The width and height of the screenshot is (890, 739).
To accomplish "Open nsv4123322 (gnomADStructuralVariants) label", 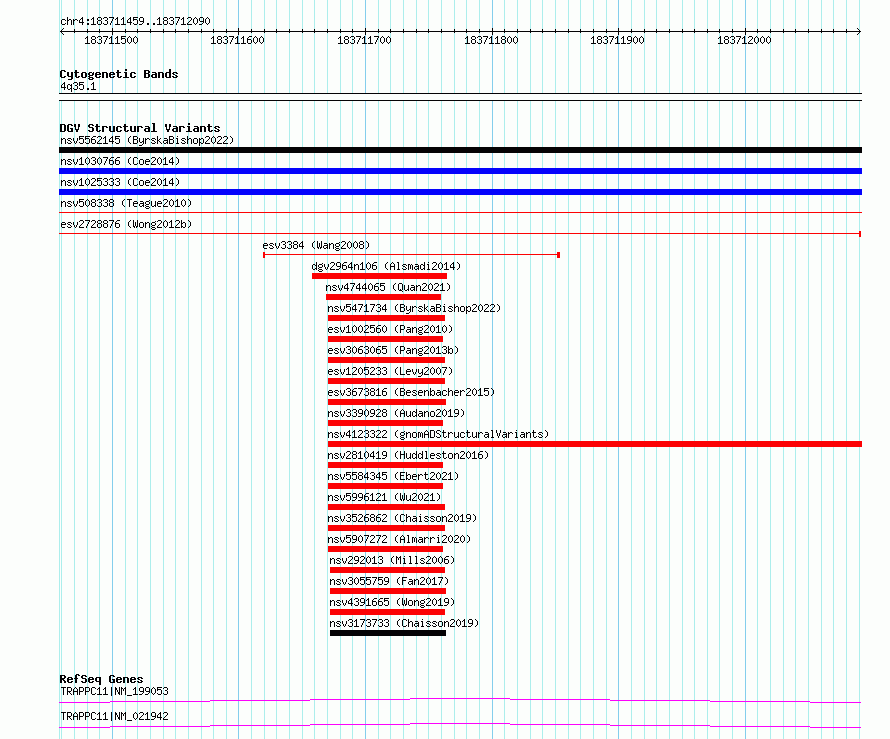I will pyautogui.click(x=438, y=434).
